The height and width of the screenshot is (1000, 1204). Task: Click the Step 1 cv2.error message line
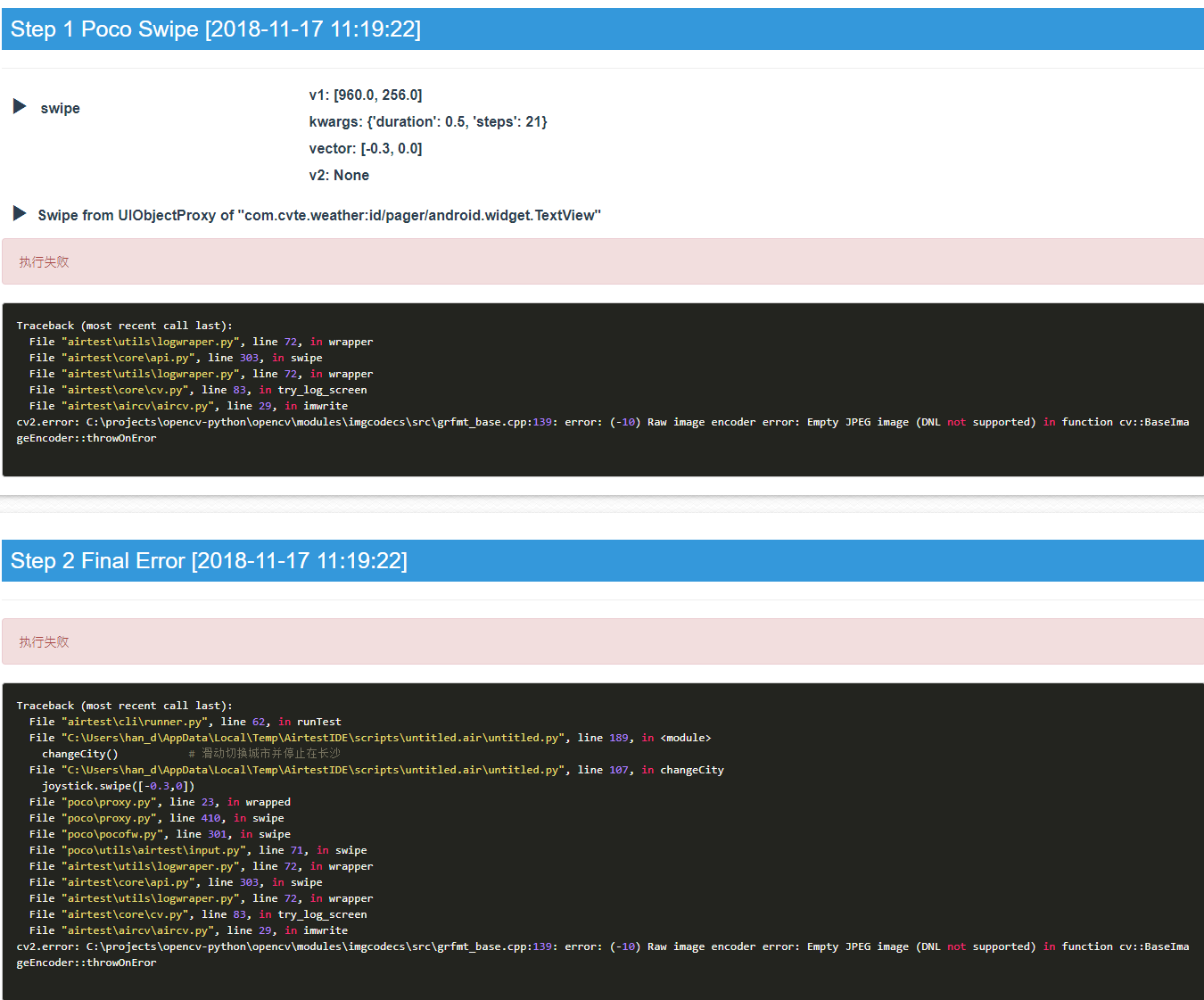[x=603, y=430]
